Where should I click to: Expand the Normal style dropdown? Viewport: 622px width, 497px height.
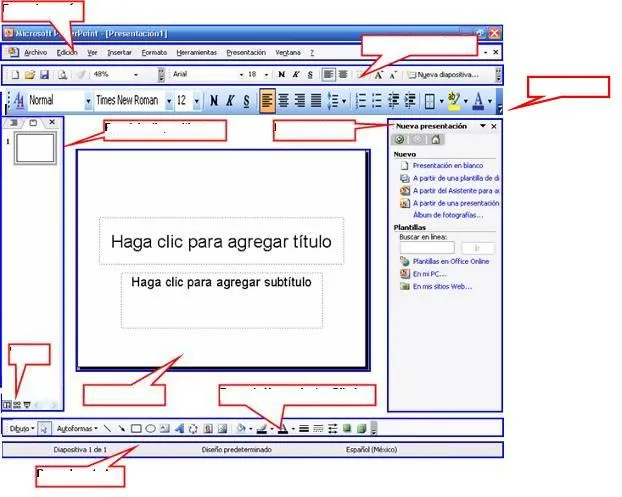88,101
